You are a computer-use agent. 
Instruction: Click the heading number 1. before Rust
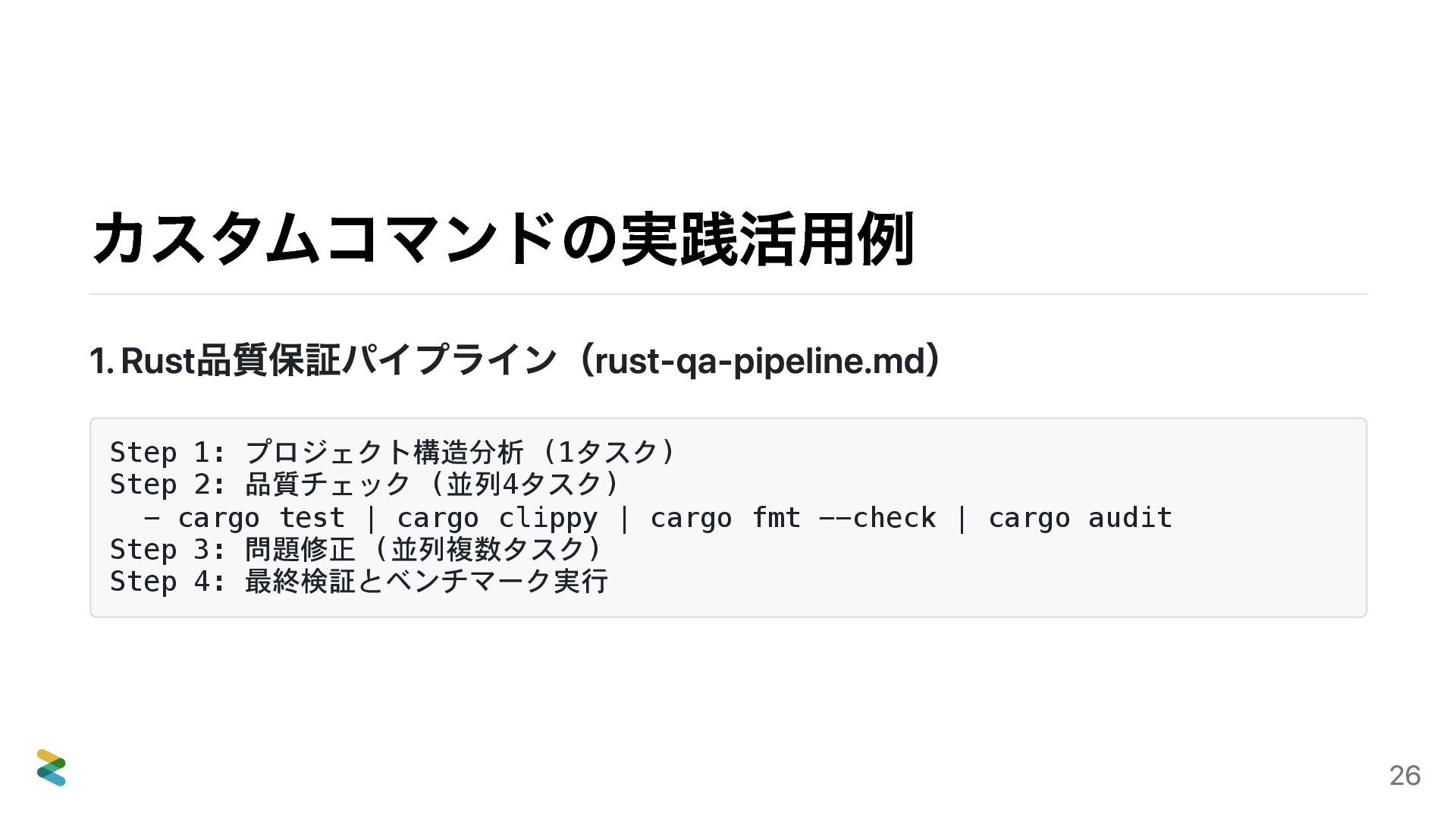coord(102,361)
